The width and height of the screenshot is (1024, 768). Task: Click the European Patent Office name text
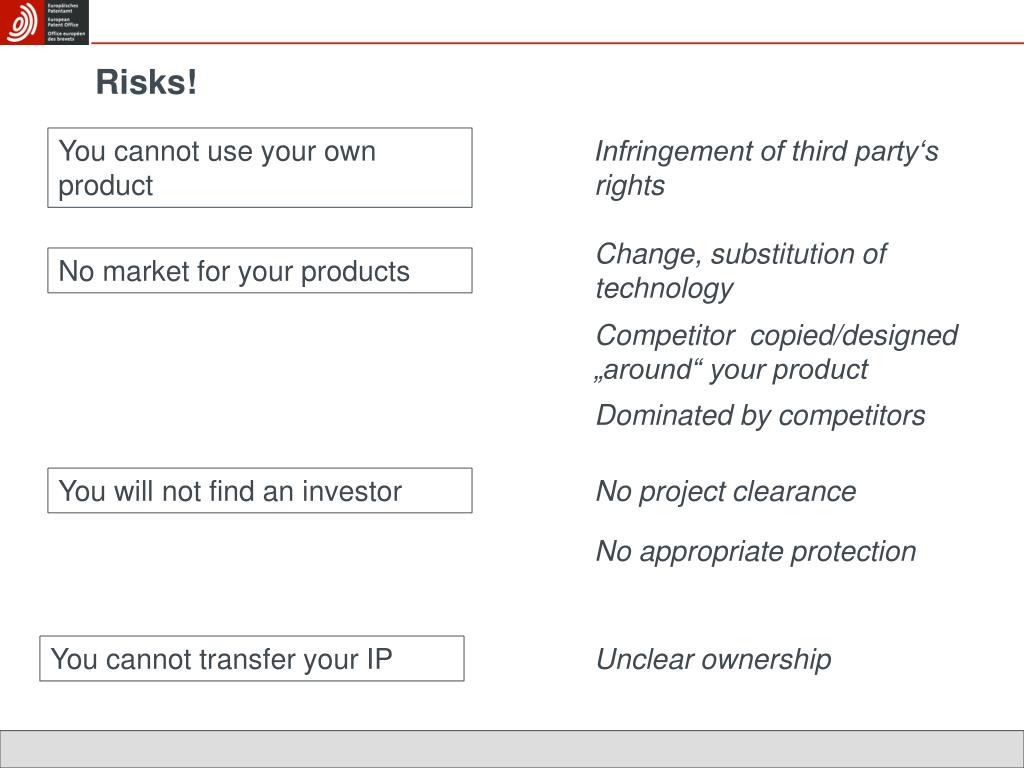[x=66, y=22]
